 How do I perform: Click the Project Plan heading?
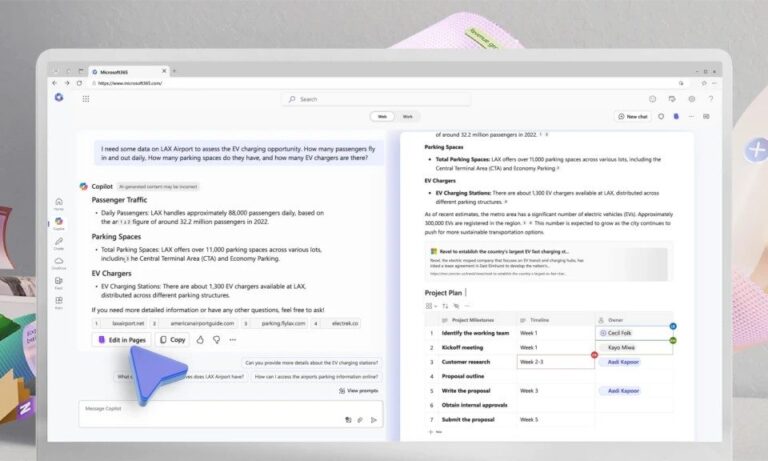[443, 292]
